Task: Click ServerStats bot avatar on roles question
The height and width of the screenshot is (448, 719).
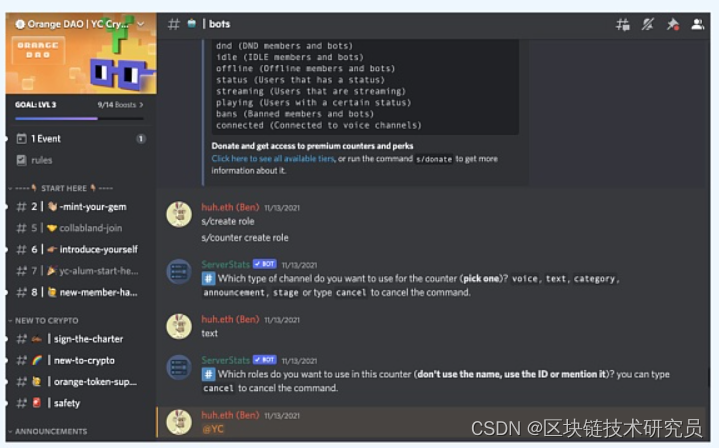Action: (179, 368)
